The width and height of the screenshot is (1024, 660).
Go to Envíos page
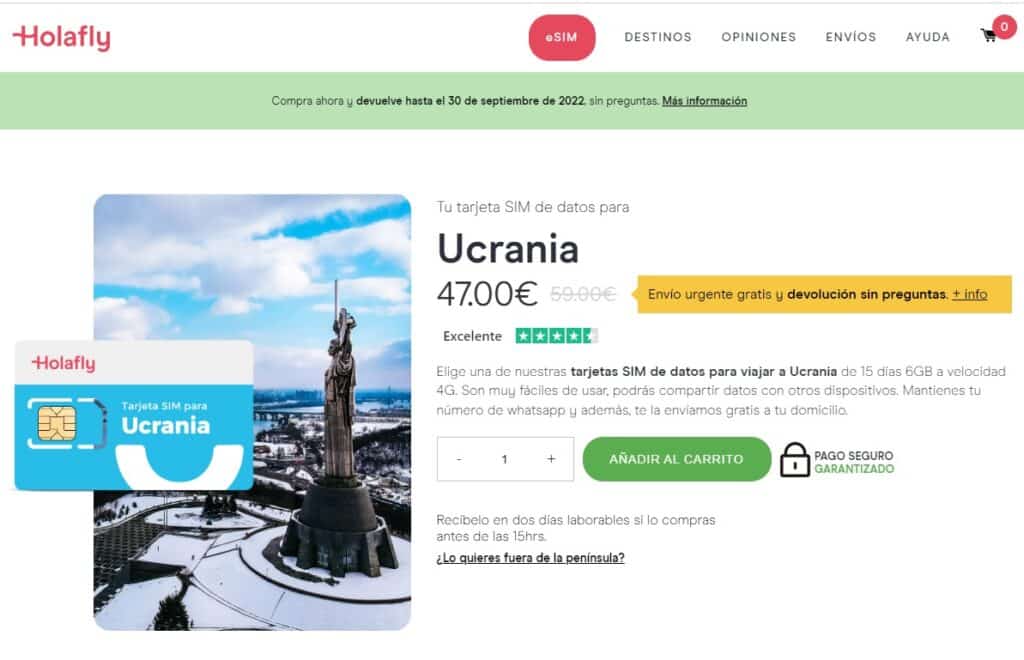[850, 37]
